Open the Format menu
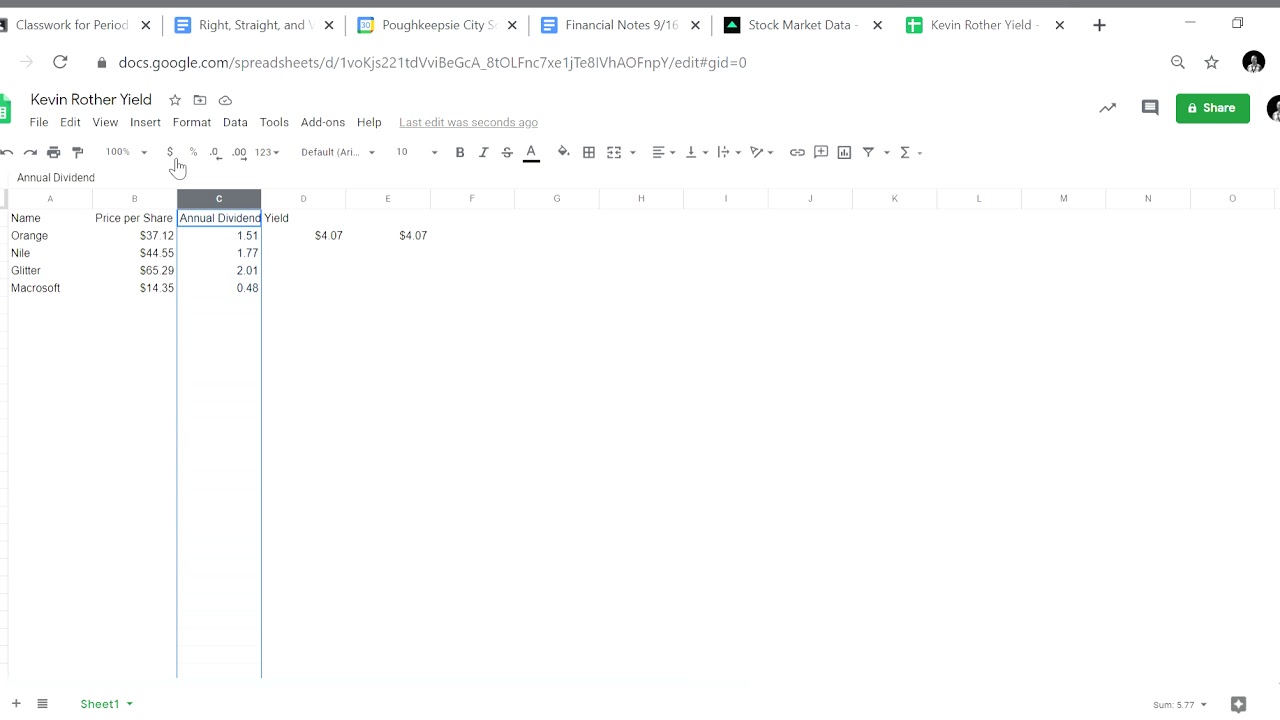Viewport: 1280px width, 720px height. (x=192, y=122)
